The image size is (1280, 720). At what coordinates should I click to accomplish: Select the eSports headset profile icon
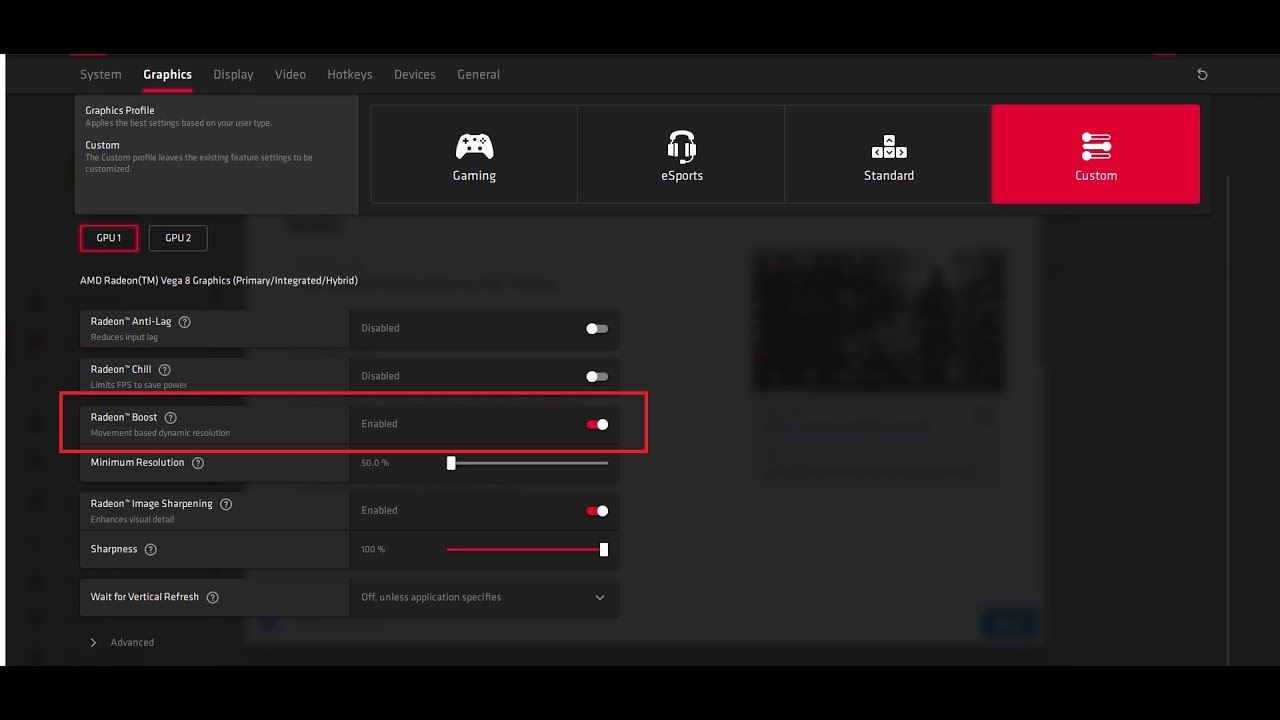click(682, 146)
